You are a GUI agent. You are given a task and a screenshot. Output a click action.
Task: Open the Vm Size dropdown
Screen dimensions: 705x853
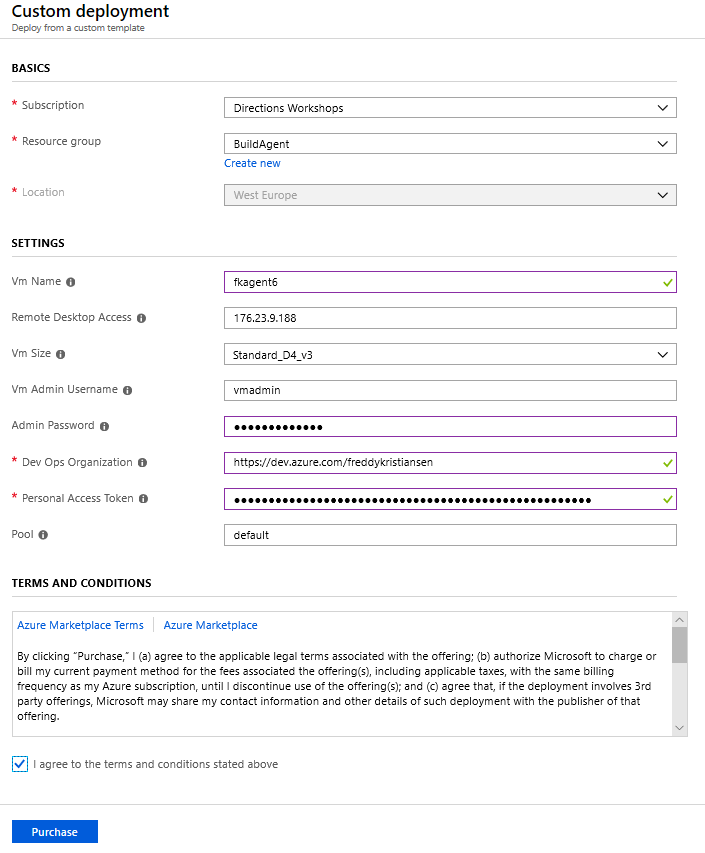[450, 354]
